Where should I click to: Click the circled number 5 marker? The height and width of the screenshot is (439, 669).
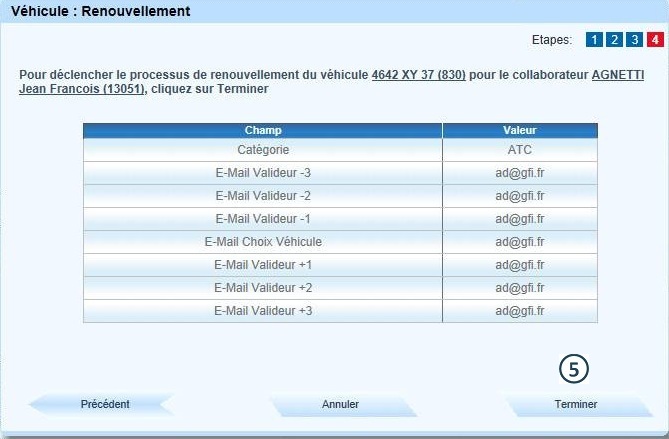coord(573,369)
